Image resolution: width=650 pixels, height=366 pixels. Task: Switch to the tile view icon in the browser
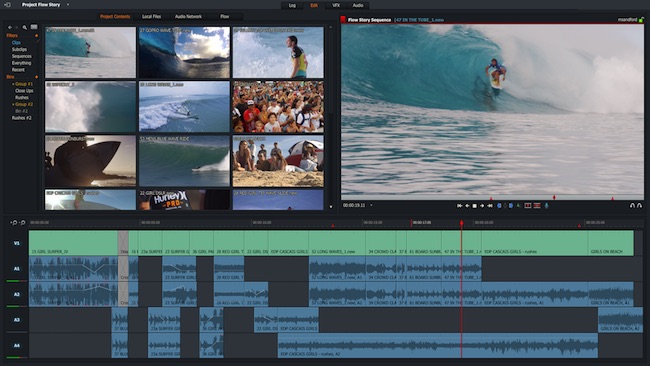(x=34, y=27)
